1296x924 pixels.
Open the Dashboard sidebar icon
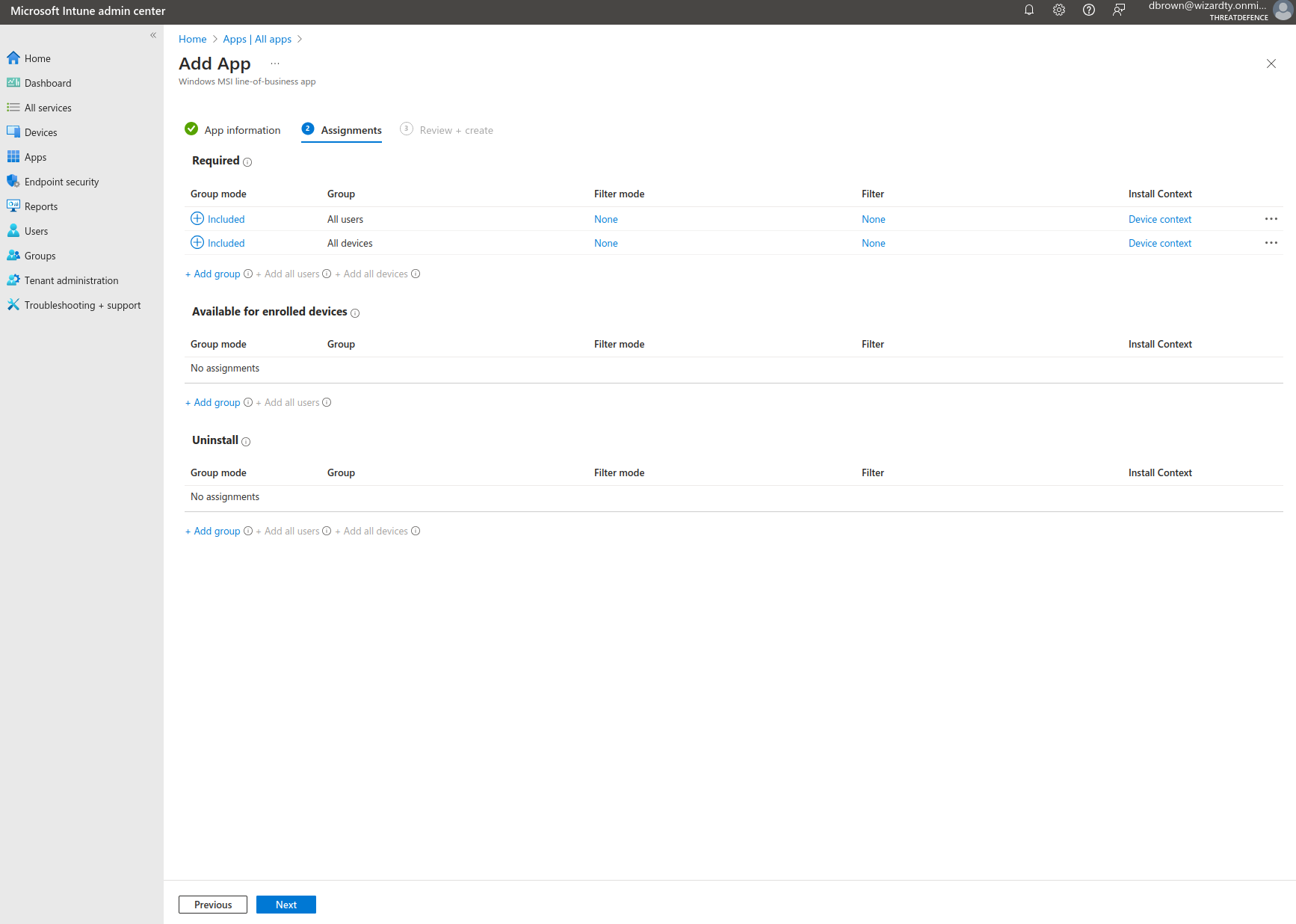[13, 83]
